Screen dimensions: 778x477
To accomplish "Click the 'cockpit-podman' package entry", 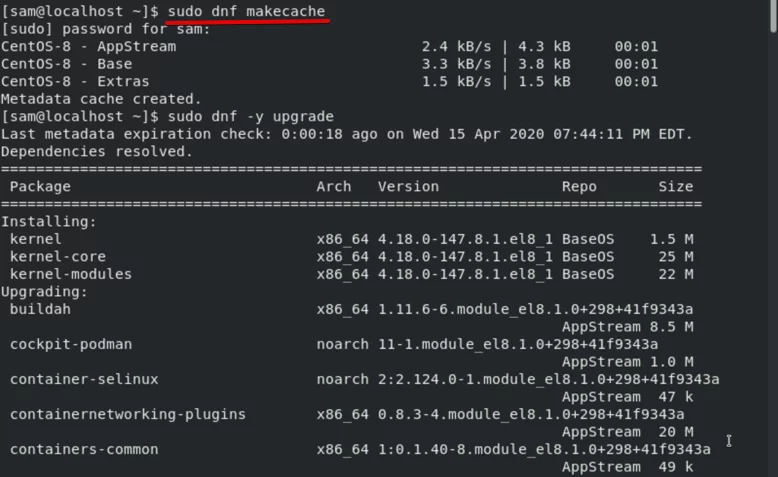I will pyautogui.click(x=71, y=344).
